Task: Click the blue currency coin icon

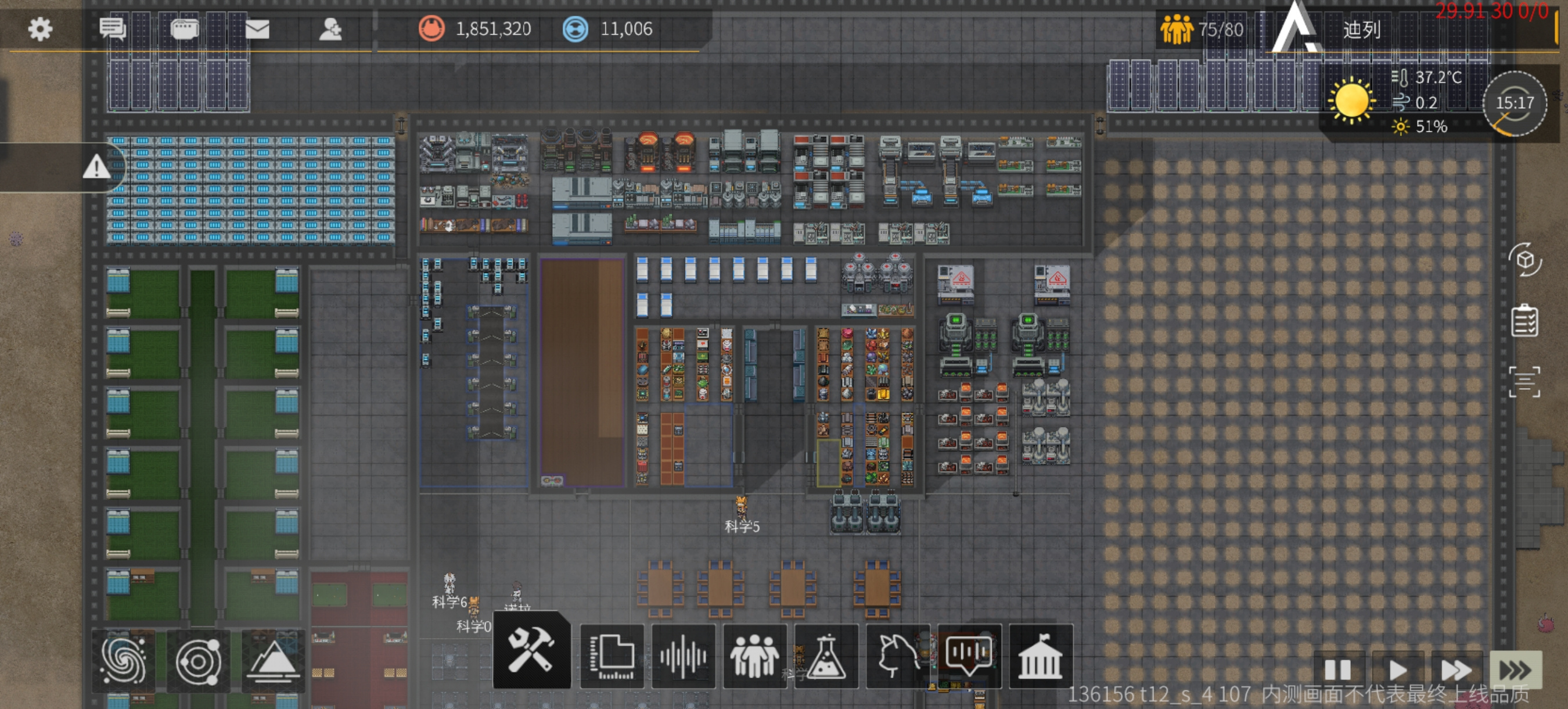Action: pyautogui.click(x=575, y=28)
